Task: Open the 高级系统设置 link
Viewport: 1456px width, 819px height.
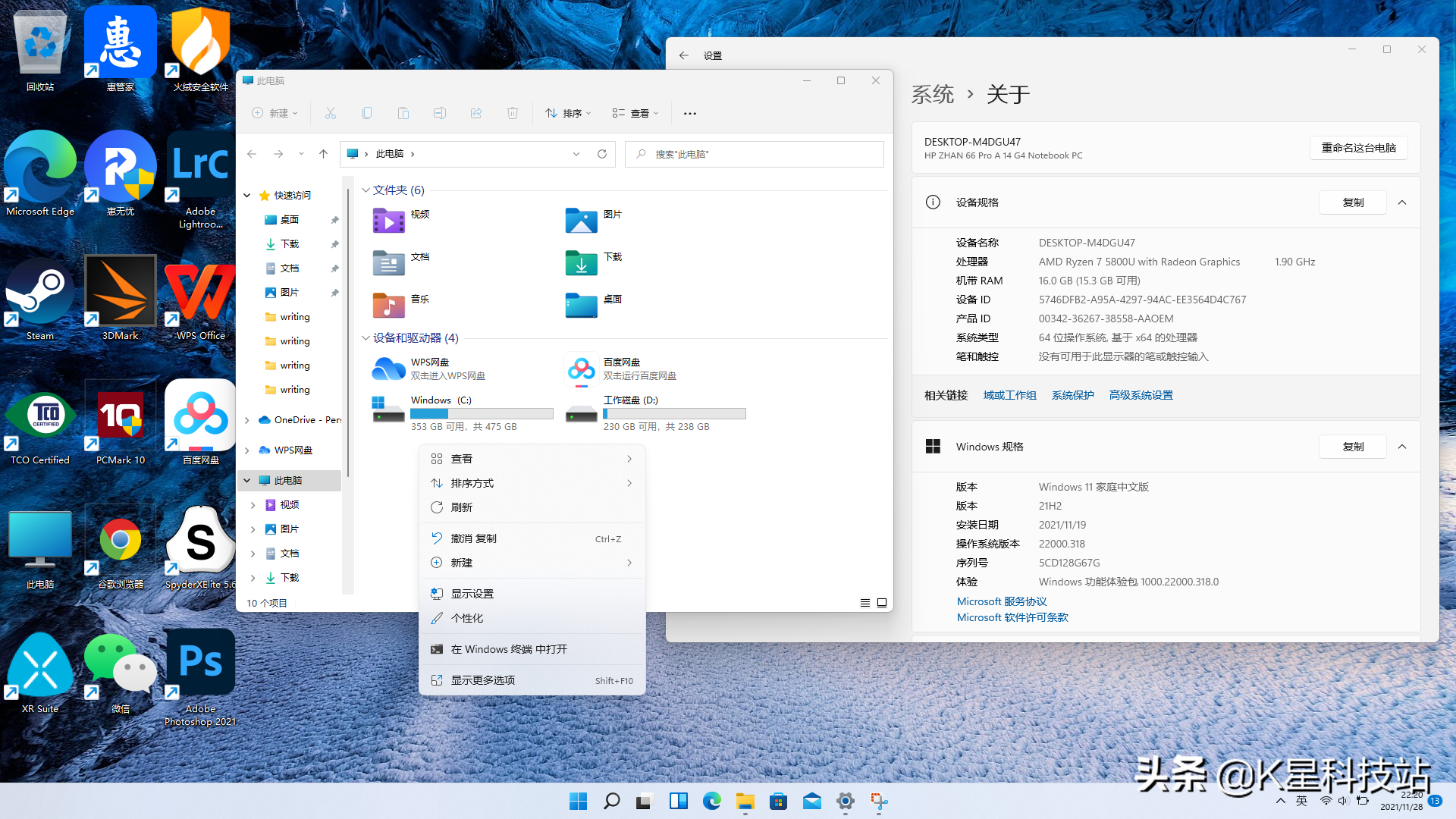Action: point(1141,395)
